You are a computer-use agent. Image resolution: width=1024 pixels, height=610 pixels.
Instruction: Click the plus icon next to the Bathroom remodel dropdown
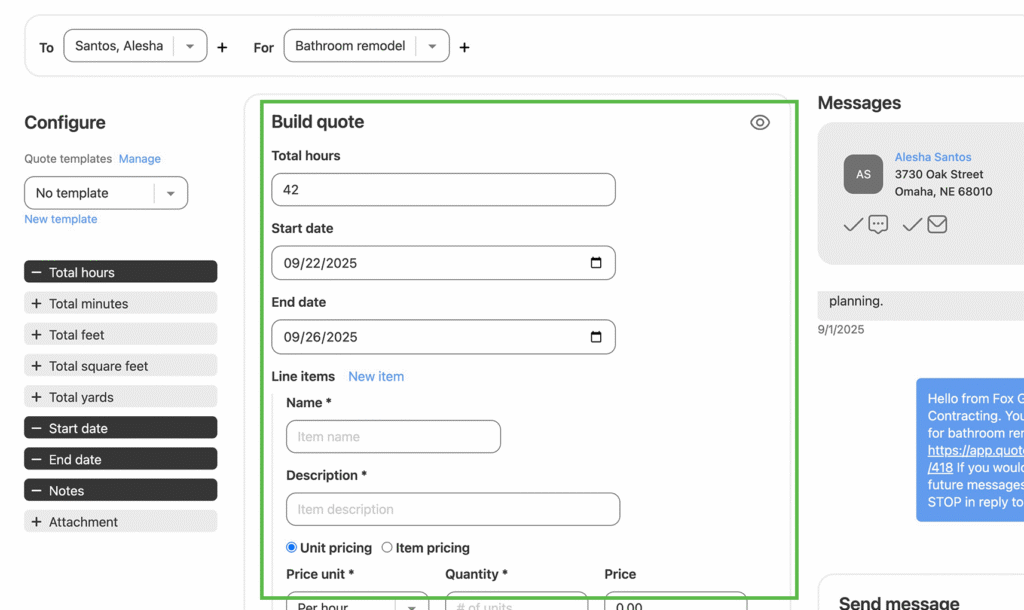tap(464, 47)
